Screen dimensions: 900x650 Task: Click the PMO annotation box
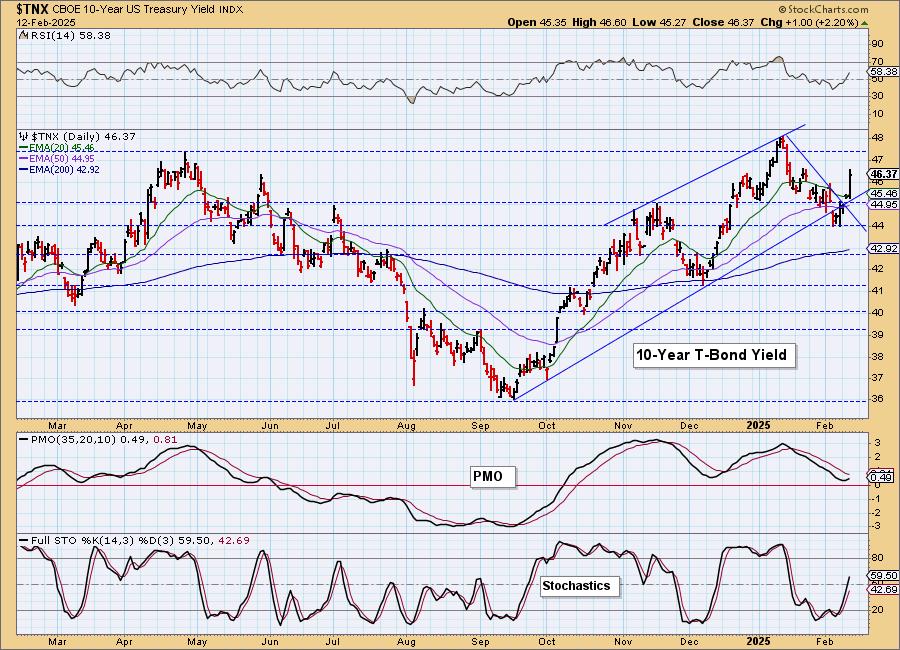coord(492,477)
